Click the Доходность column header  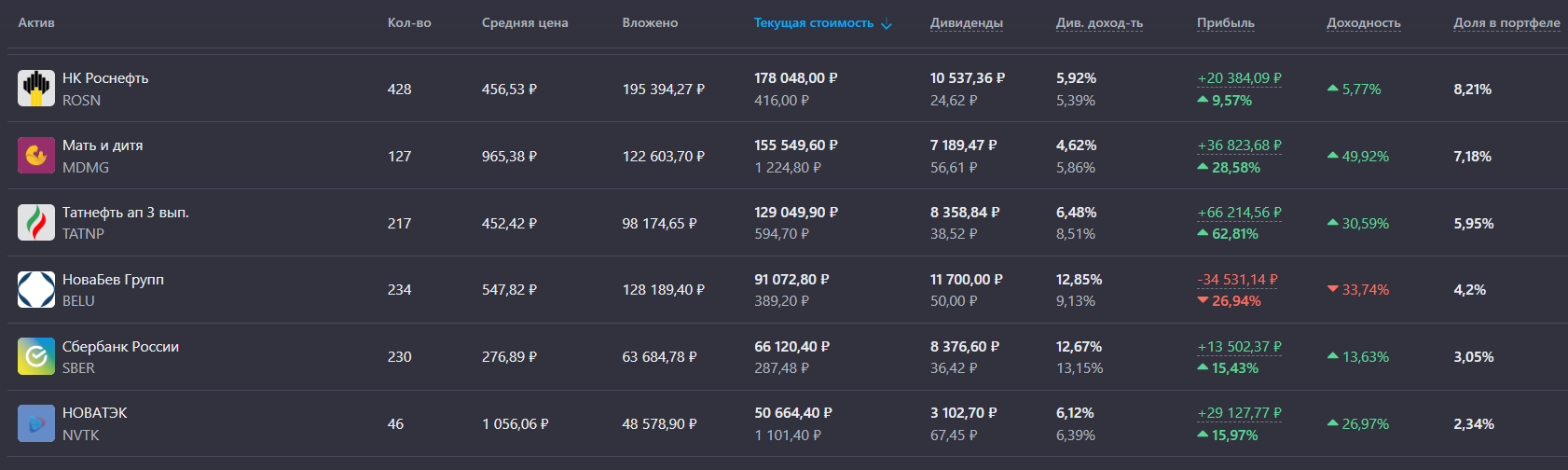tap(1363, 23)
